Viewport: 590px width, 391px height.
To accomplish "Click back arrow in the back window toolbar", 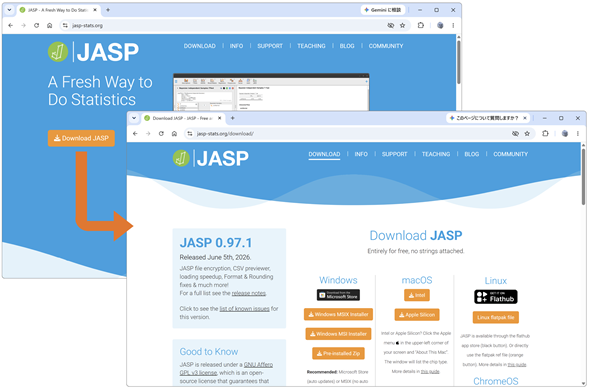I will pos(11,26).
